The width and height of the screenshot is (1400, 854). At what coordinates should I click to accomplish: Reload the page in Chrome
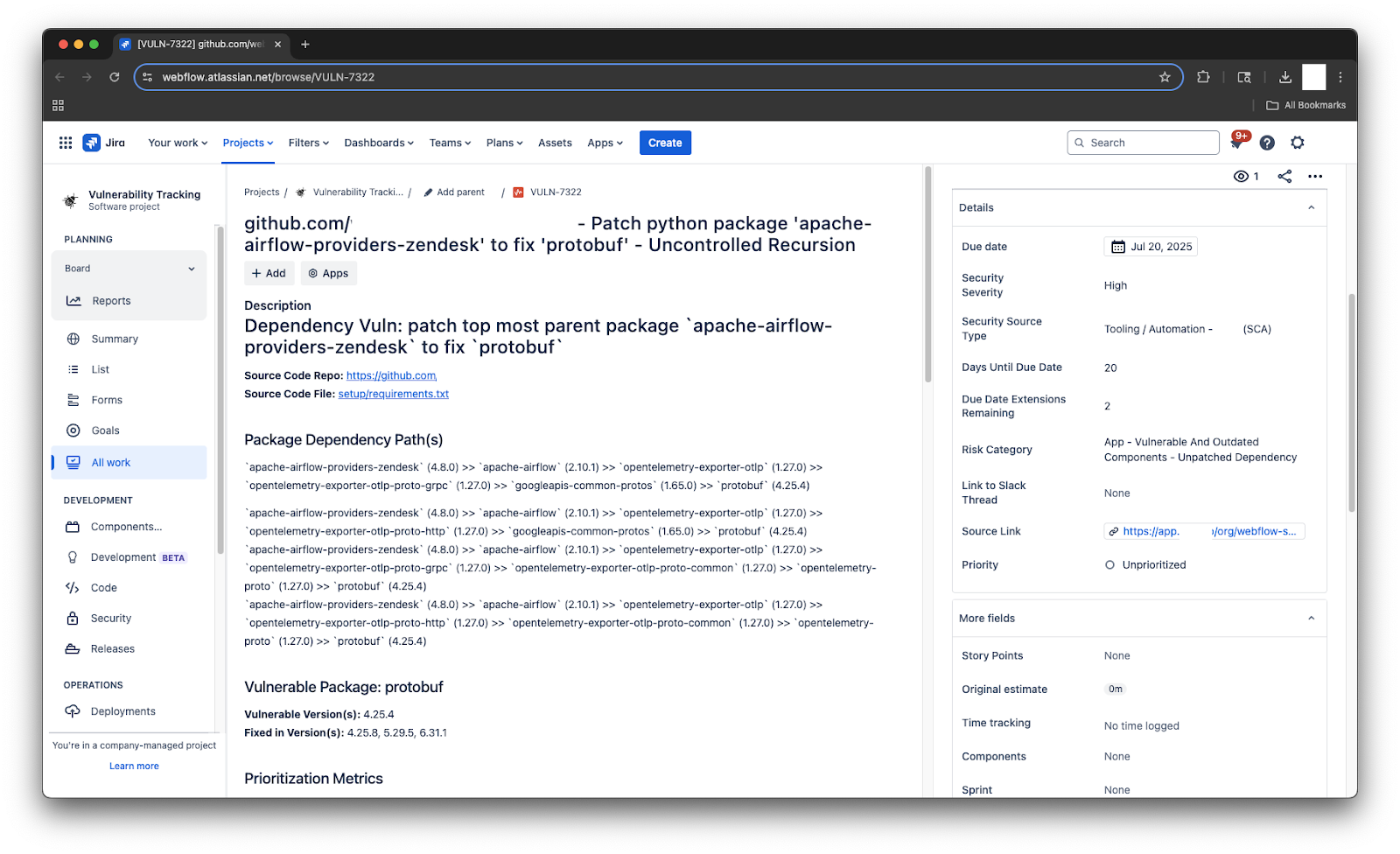[114, 77]
